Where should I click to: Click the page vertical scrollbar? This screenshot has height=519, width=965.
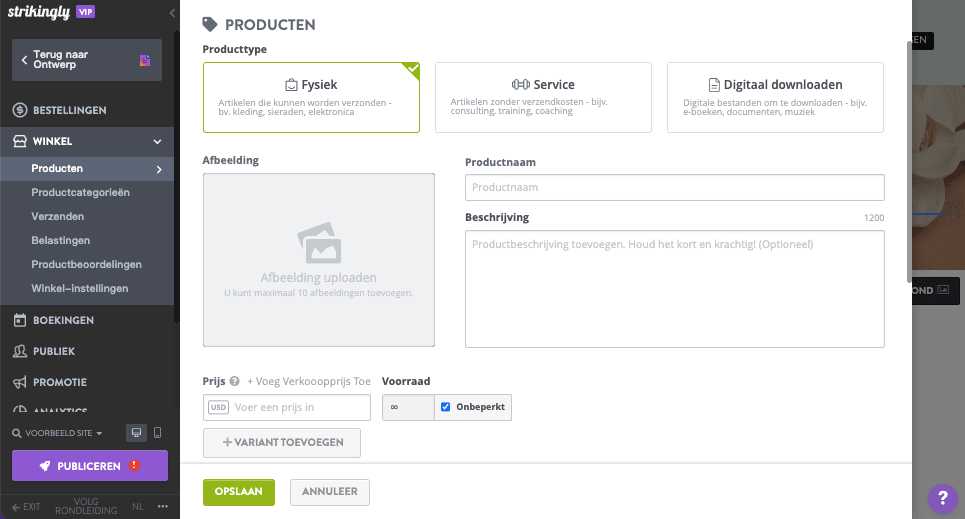click(908, 160)
